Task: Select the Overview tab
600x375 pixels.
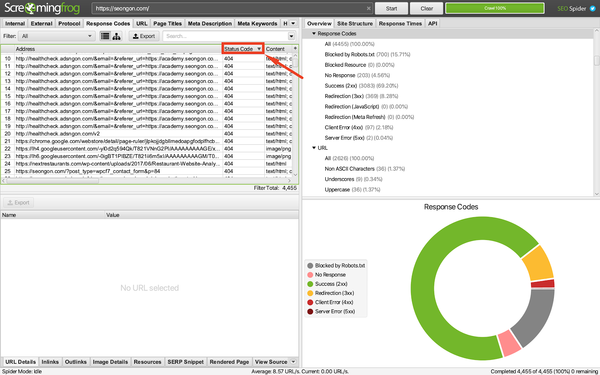Action: click(319, 23)
